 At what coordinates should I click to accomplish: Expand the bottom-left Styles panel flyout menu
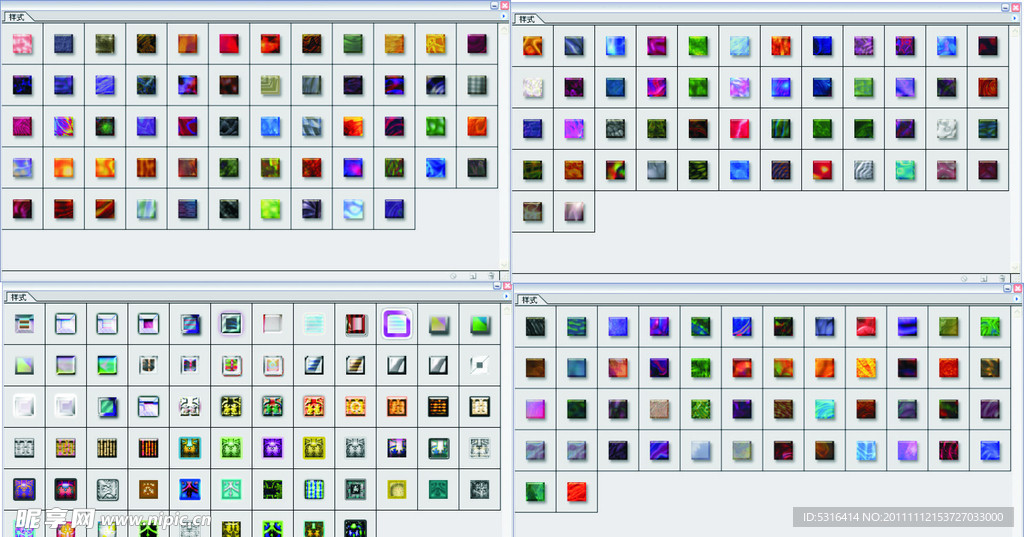(x=506, y=297)
